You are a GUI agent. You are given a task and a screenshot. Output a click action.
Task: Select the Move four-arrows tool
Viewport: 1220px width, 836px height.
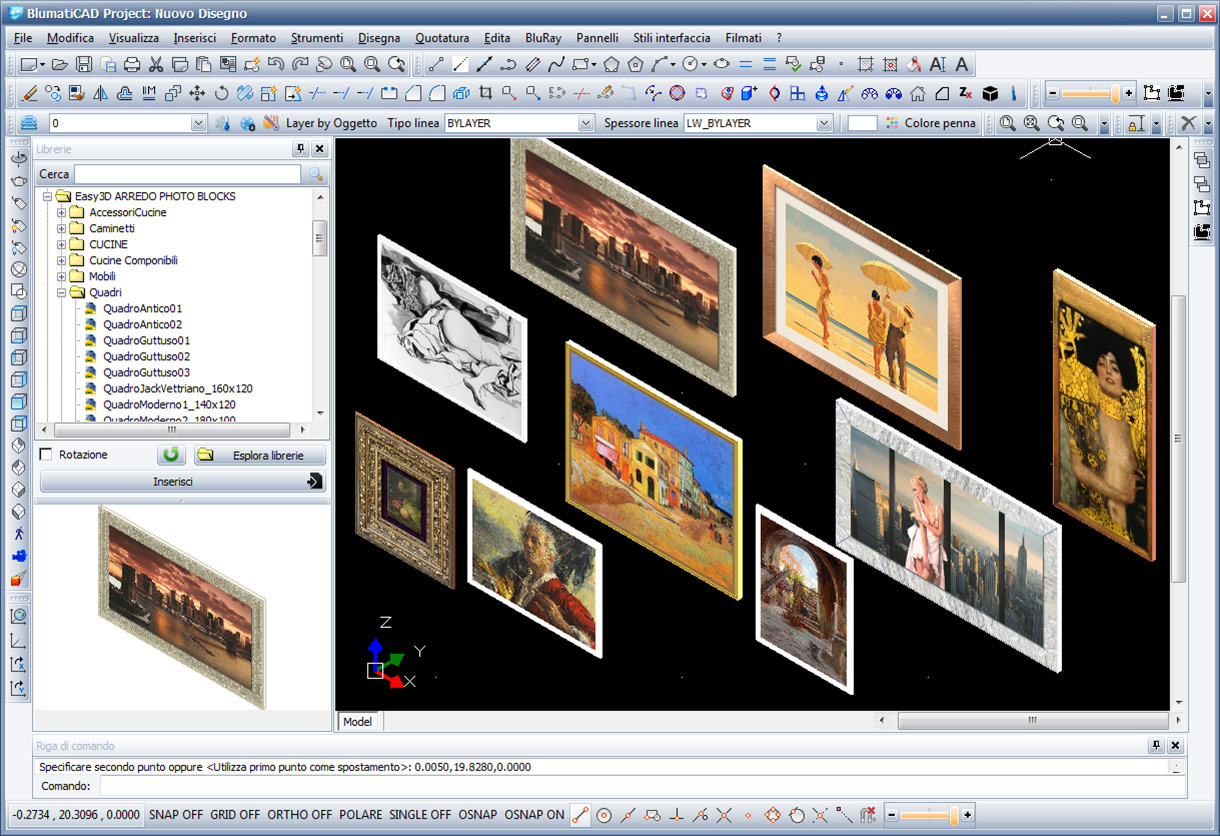(x=197, y=94)
